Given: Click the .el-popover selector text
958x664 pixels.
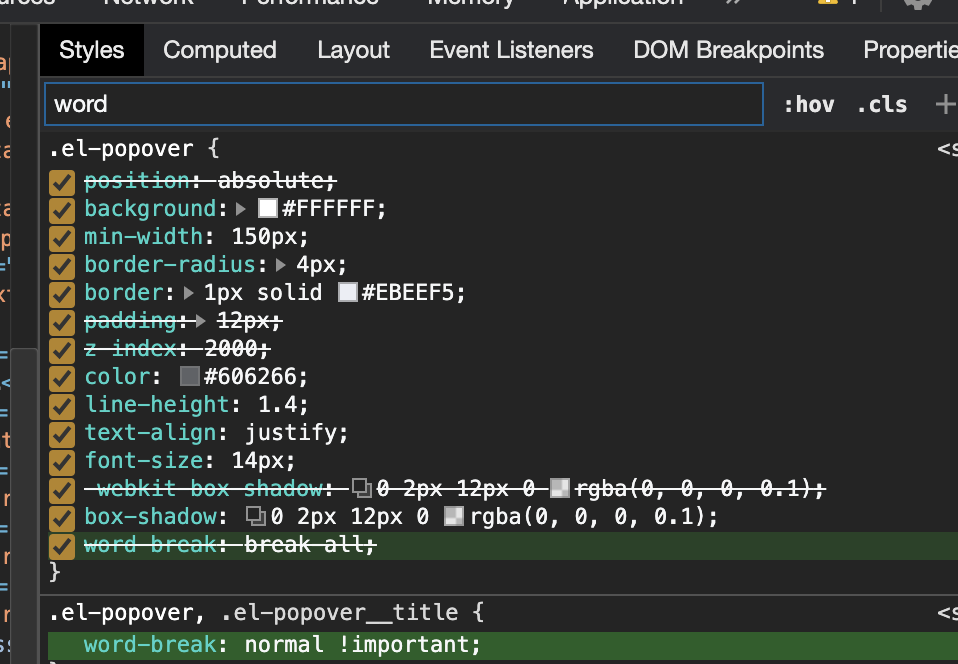Looking at the screenshot, I should click(x=121, y=148).
